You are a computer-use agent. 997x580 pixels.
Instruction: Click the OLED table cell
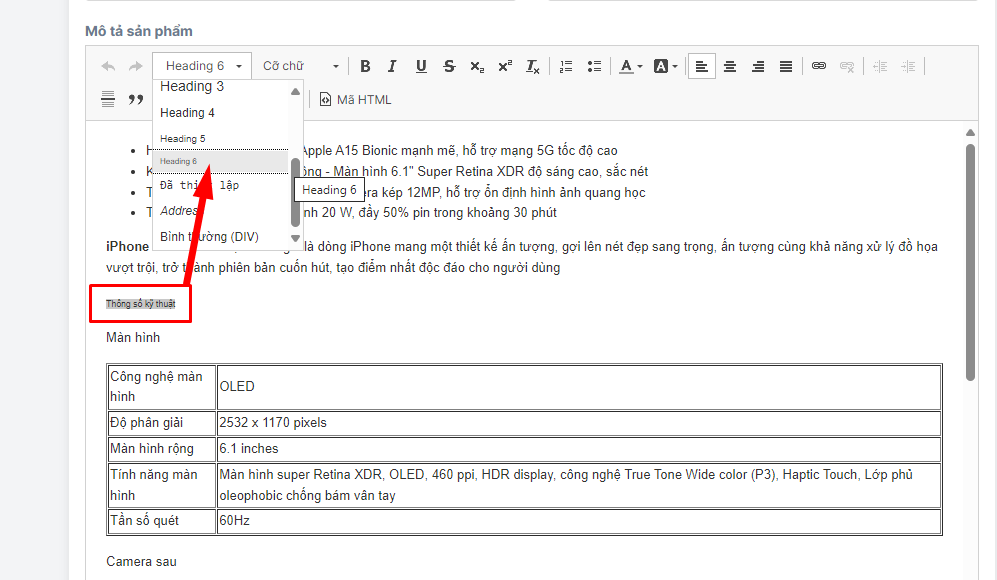pyautogui.click(x=579, y=387)
